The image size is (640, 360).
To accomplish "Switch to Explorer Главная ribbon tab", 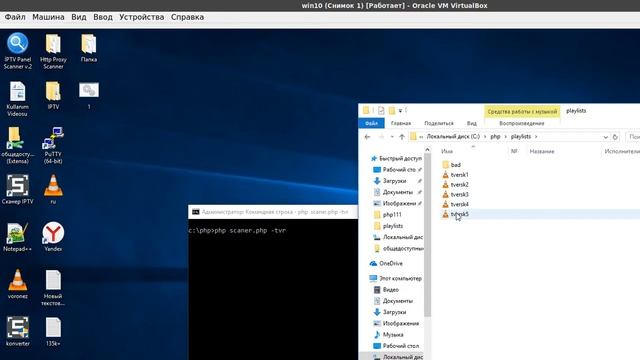I will coord(401,123).
